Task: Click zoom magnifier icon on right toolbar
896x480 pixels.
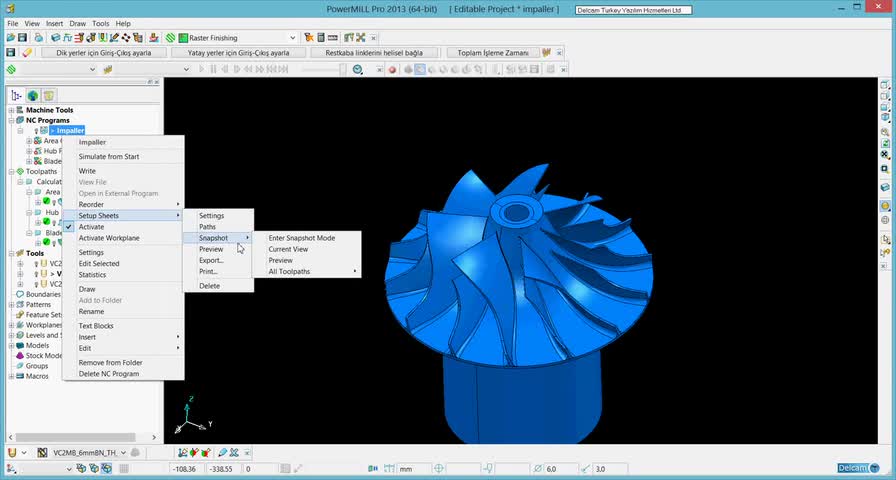Action: point(885,132)
